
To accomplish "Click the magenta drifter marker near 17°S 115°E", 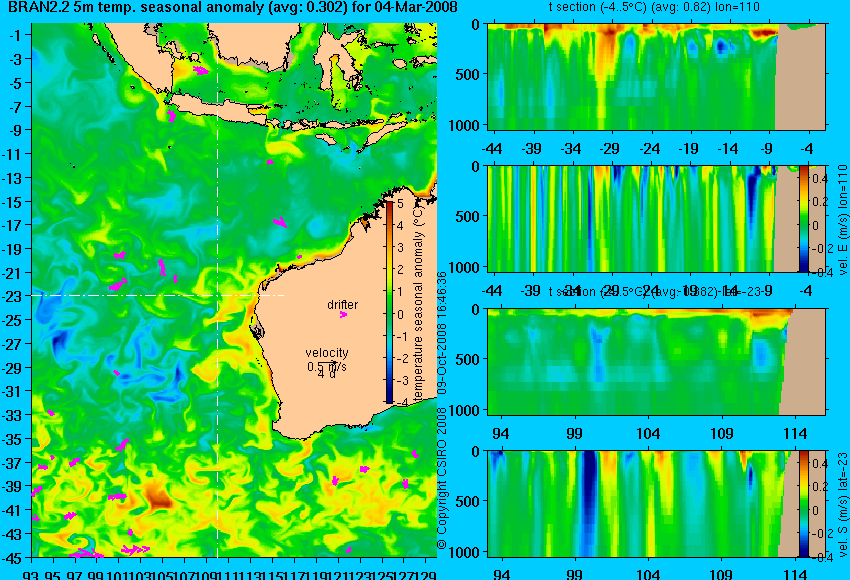I will tap(280, 222).
